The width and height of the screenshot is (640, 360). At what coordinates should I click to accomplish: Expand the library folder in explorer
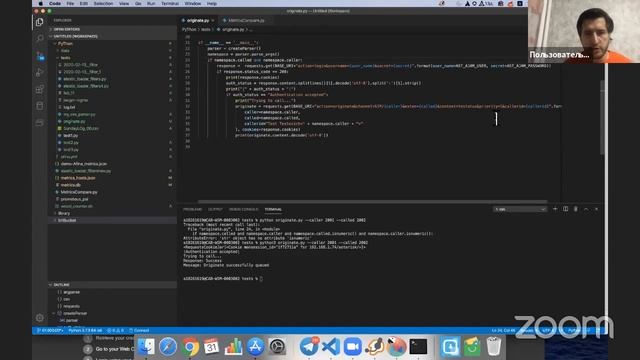click(x=113, y=213)
